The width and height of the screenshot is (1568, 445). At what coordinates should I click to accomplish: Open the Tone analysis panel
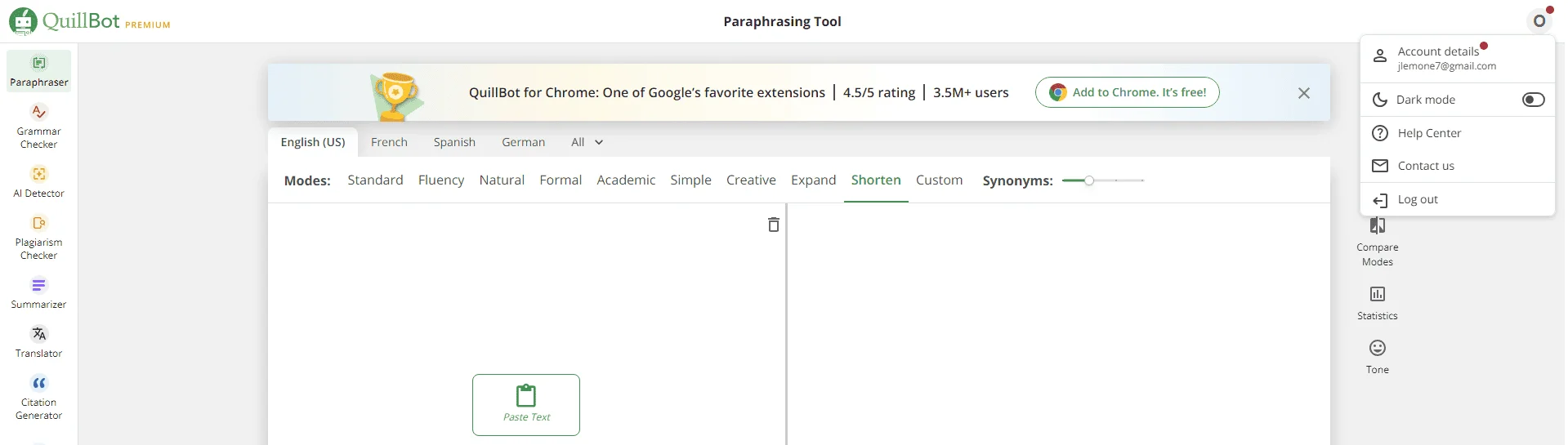(x=1377, y=357)
